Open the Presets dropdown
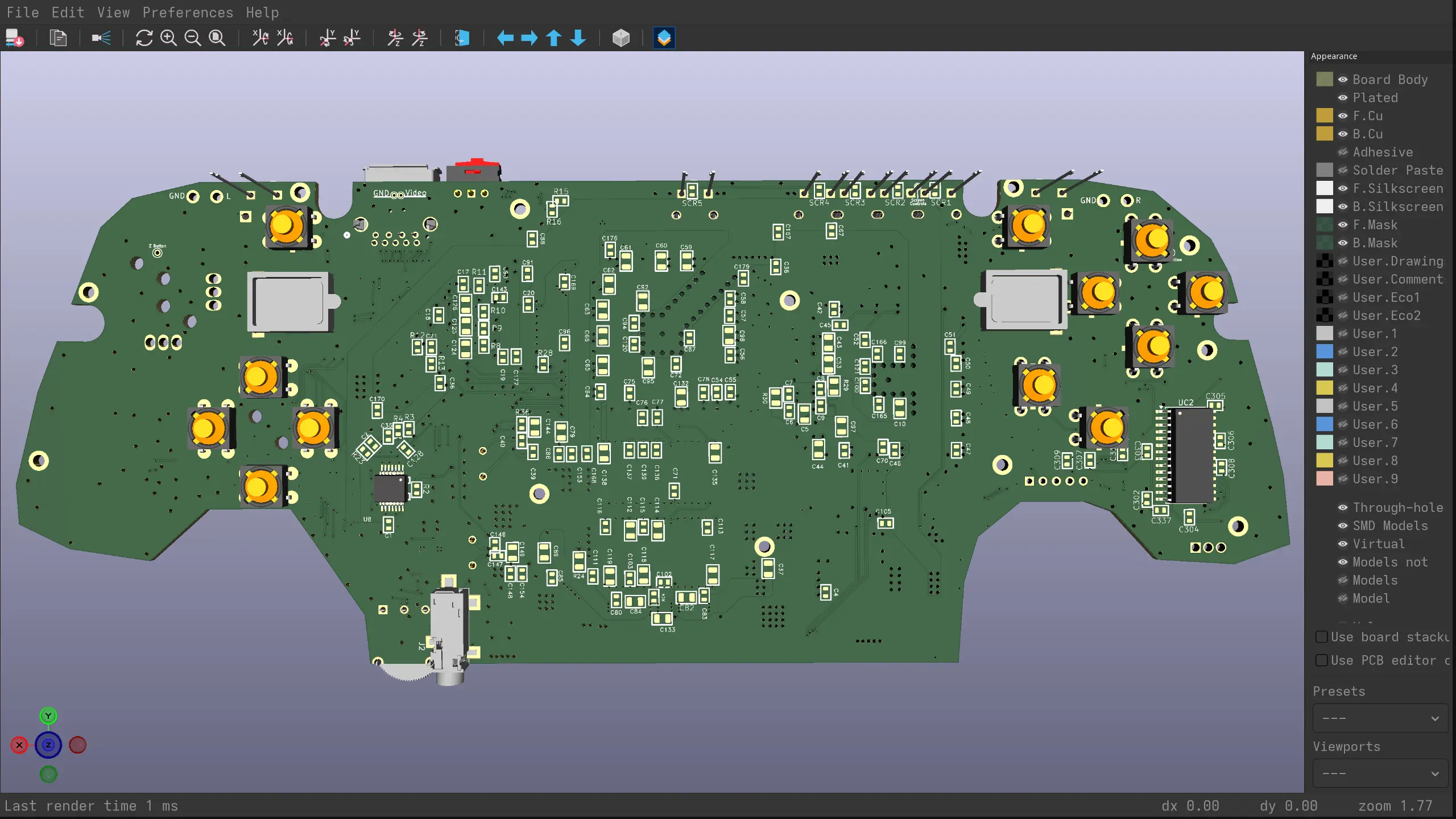 (x=1380, y=718)
